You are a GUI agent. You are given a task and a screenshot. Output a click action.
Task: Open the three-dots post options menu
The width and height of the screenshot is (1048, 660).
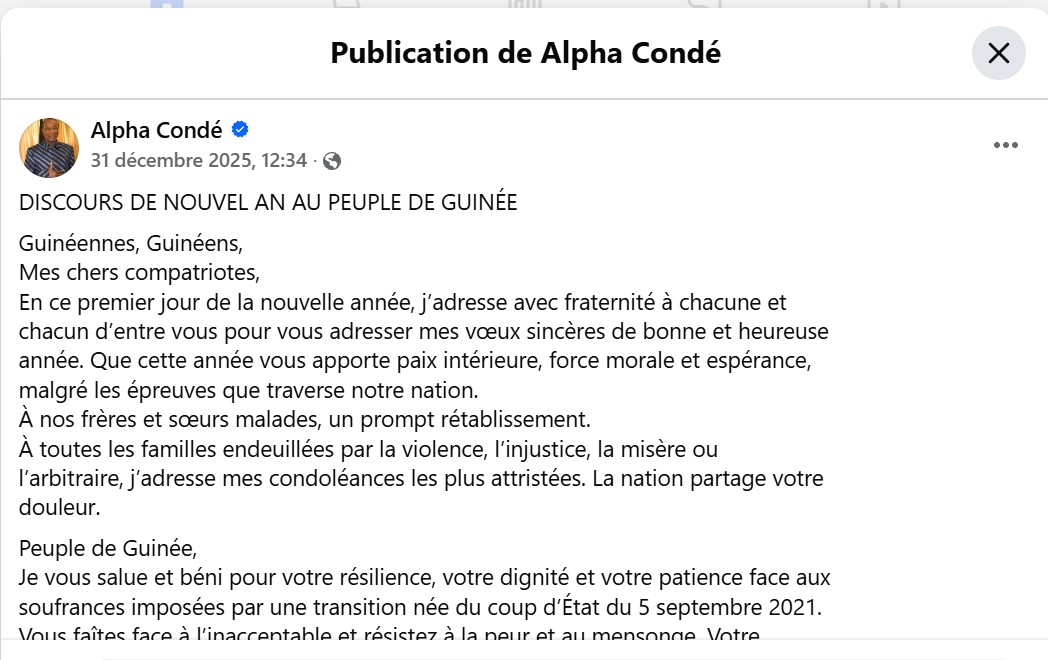tap(1005, 146)
